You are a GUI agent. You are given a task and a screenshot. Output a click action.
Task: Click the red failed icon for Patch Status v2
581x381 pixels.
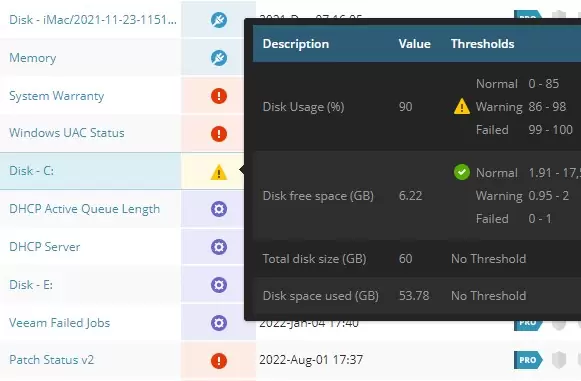tap(219, 361)
